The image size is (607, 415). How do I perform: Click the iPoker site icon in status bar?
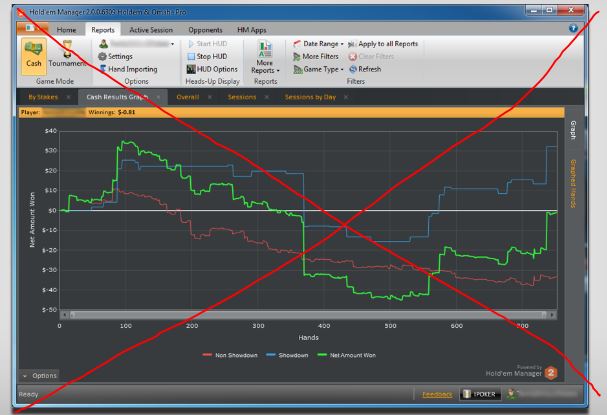coord(480,394)
